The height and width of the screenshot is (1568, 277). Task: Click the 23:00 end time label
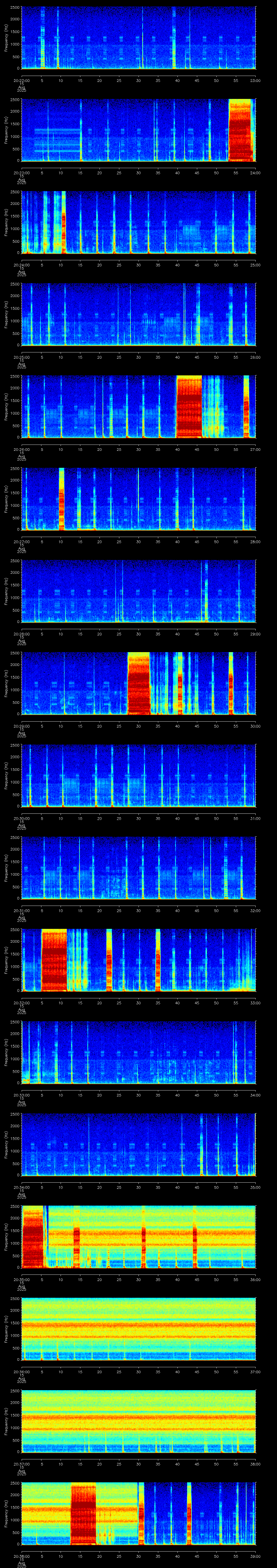point(255,80)
